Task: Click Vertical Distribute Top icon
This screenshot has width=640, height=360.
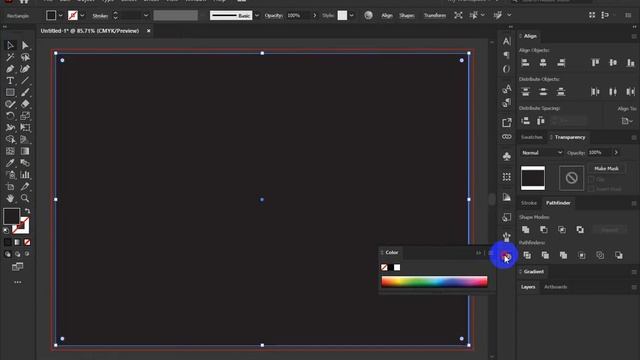Action: pos(525,92)
